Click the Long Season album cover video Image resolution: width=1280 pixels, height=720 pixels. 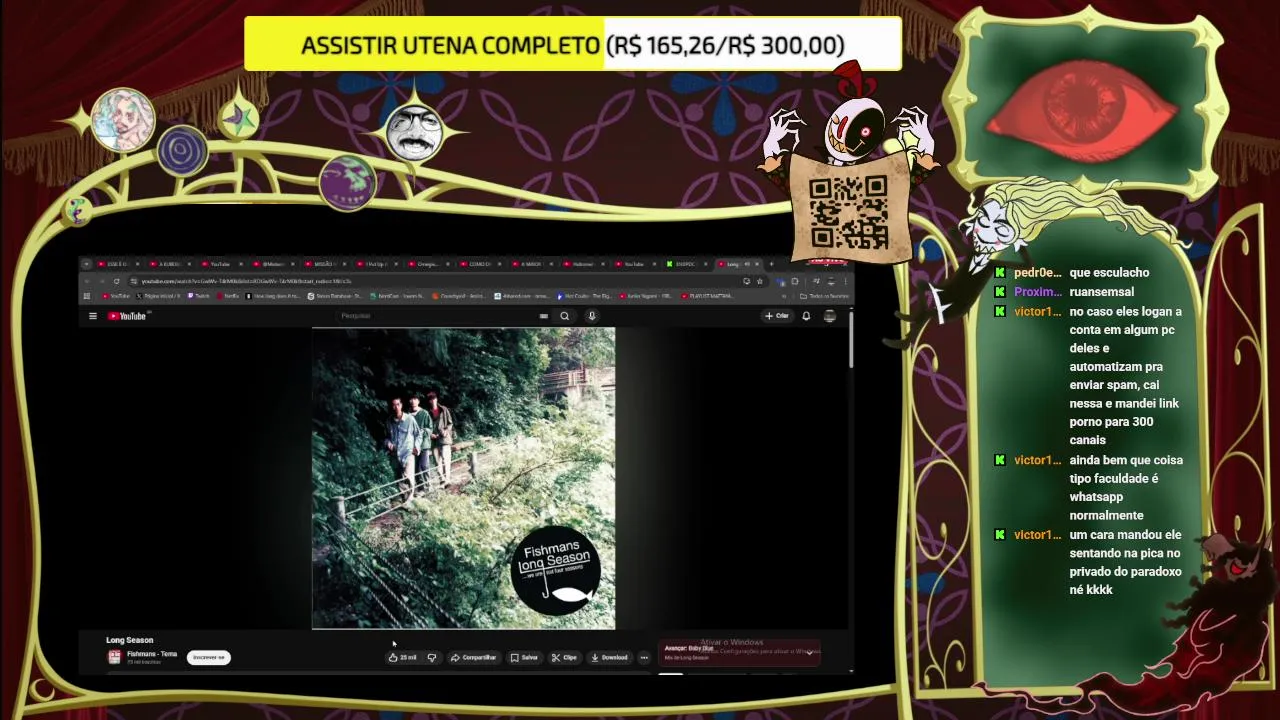(463, 479)
